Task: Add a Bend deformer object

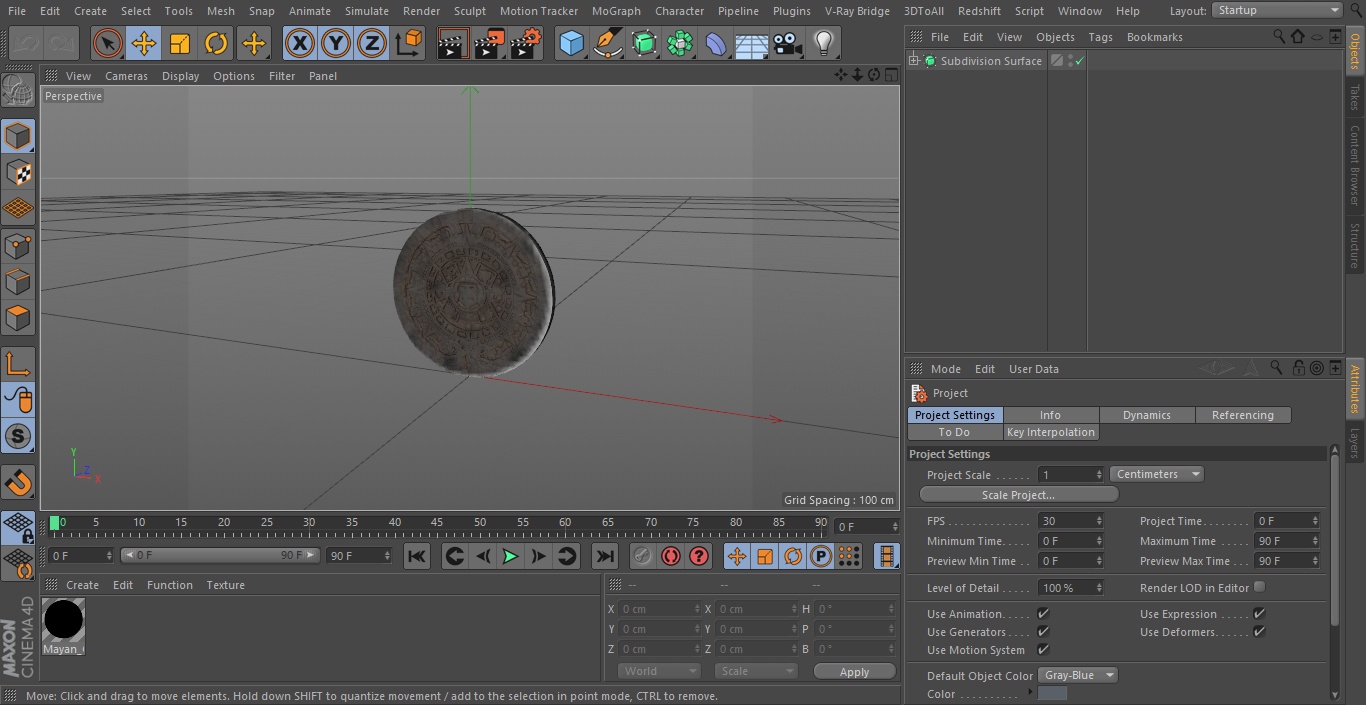Action: click(716, 44)
